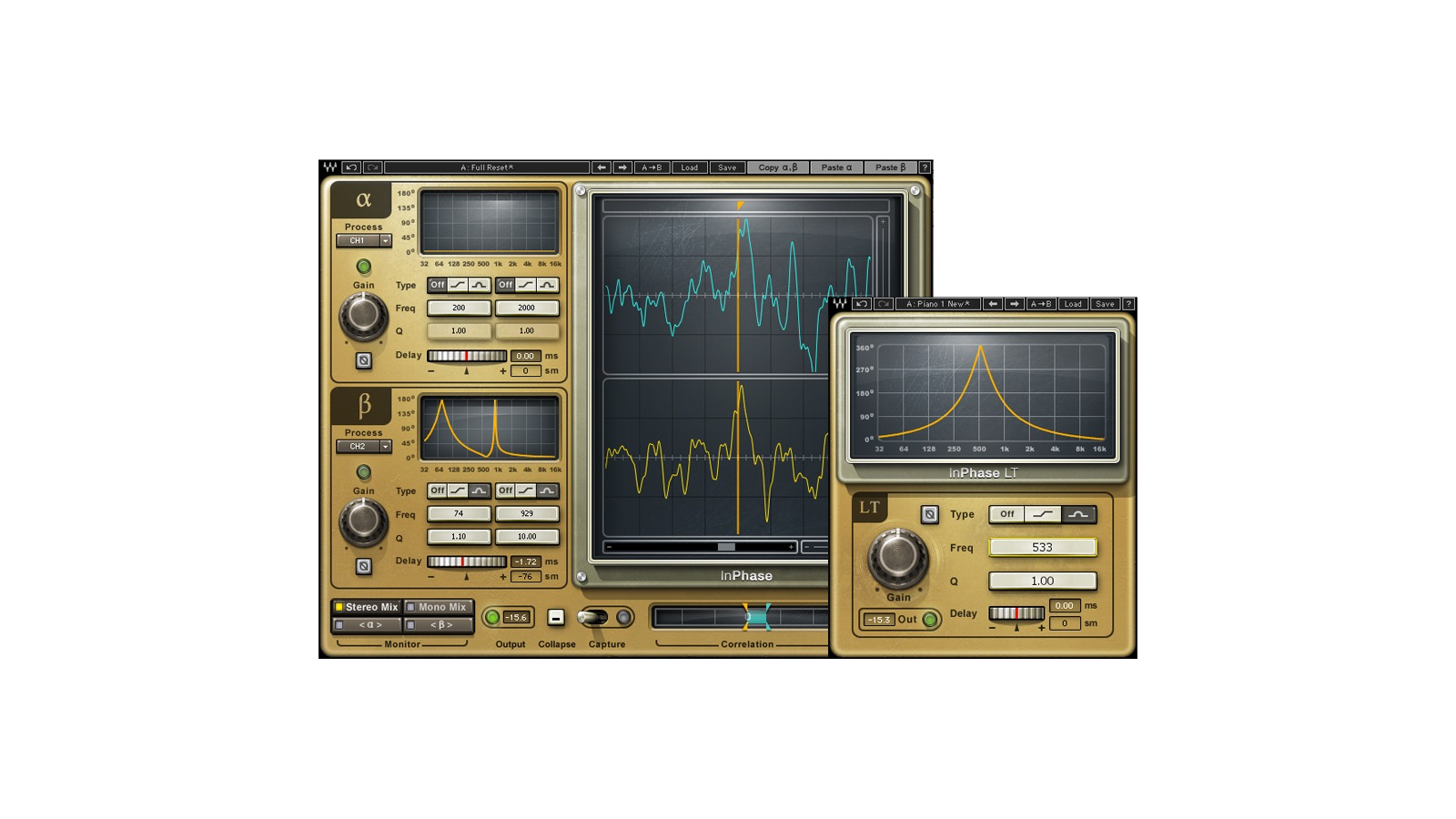This screenshot has height=819, width=1456.
Task: Turn alpha first band filter Off
Action: click(437, 285)
